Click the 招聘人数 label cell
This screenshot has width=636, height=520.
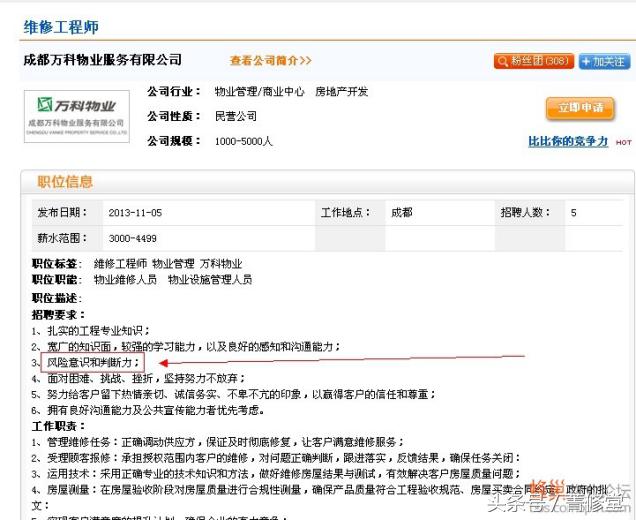530,213
